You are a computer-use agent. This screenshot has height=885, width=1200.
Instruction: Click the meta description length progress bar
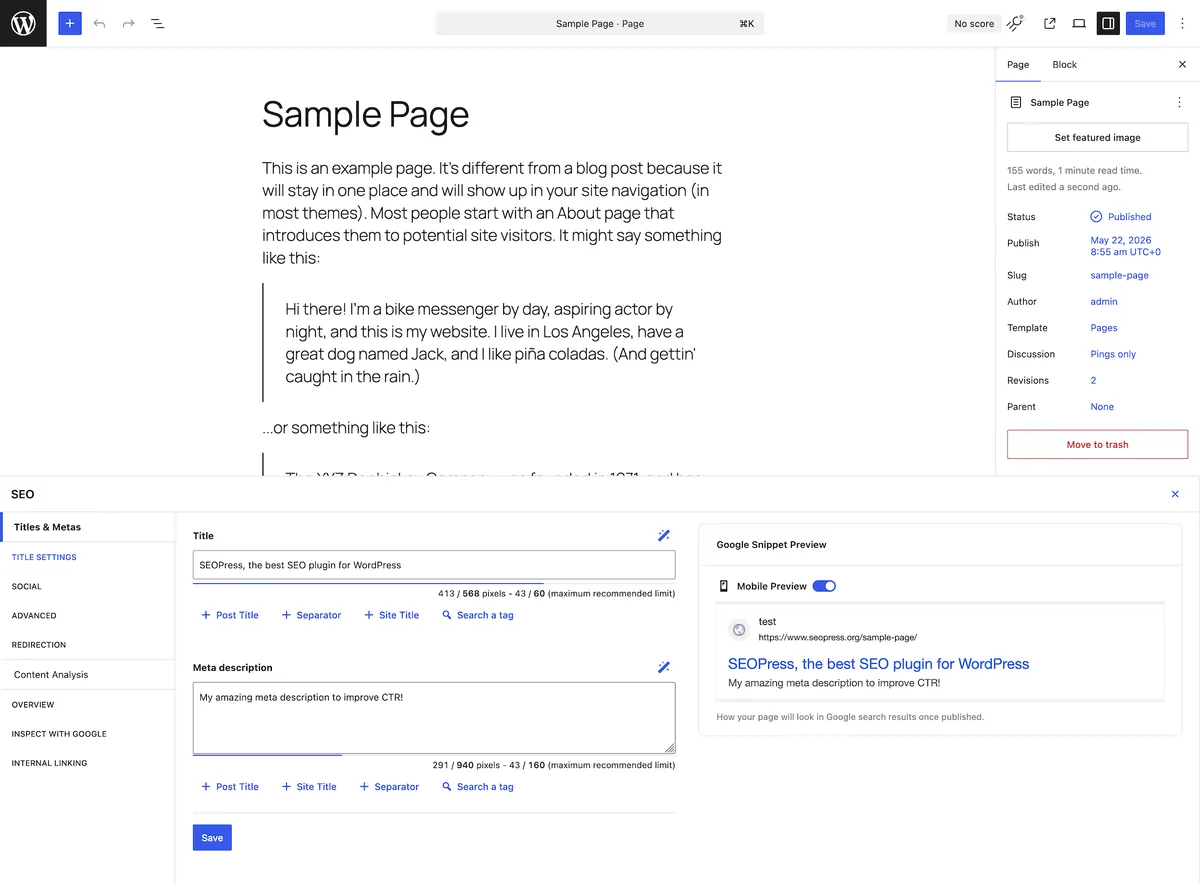click(x=434, y=755)
